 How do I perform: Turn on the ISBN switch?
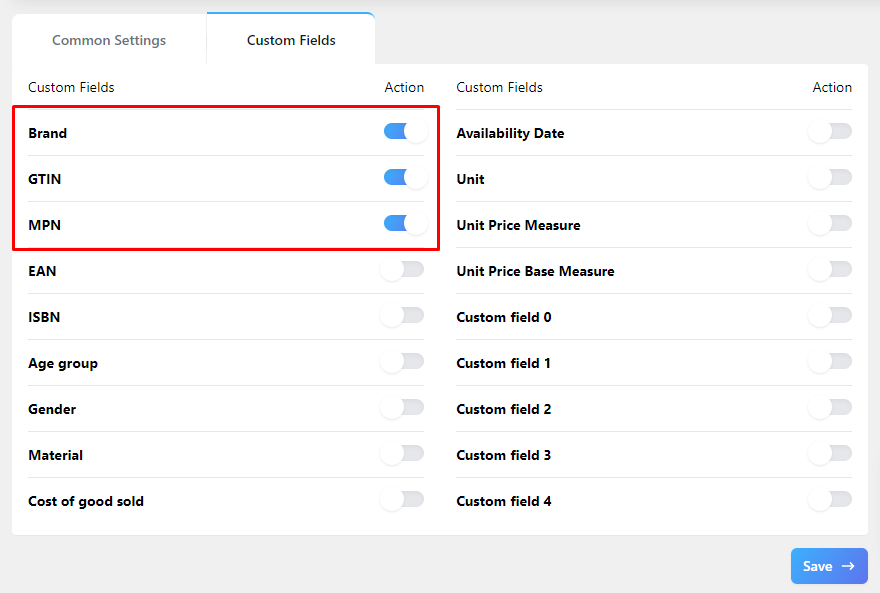pos(402,315)
